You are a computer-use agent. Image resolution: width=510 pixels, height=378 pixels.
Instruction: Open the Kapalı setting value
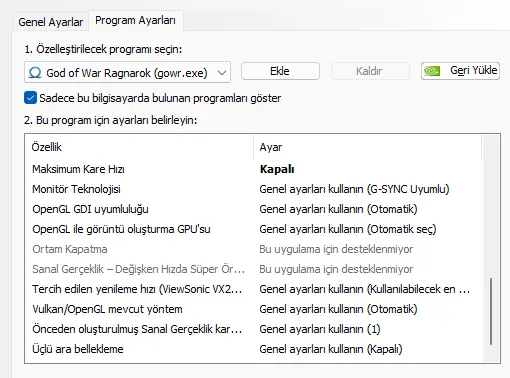(x=277, y=169)
